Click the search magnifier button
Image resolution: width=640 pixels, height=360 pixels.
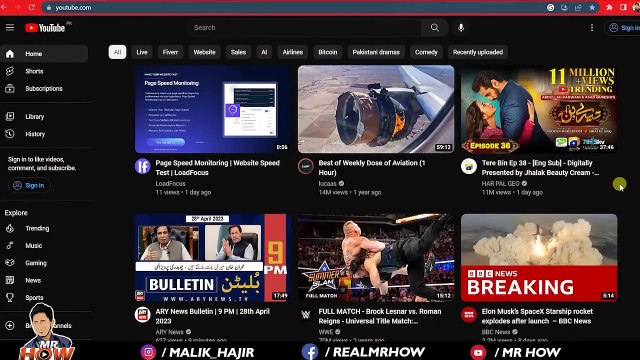coord(435,28)
